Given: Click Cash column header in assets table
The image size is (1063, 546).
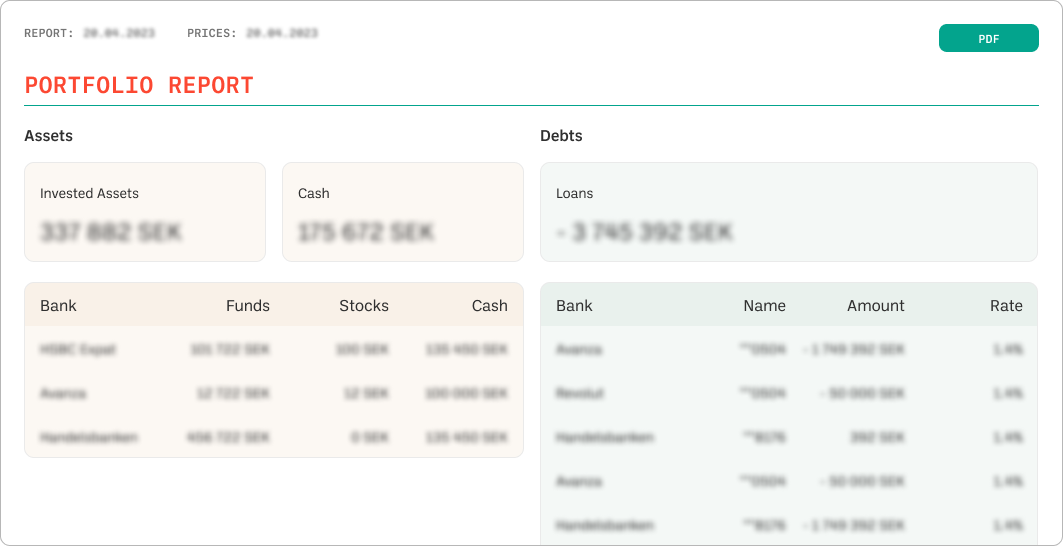Looking at the screenshot, I should tap(489, 306).
